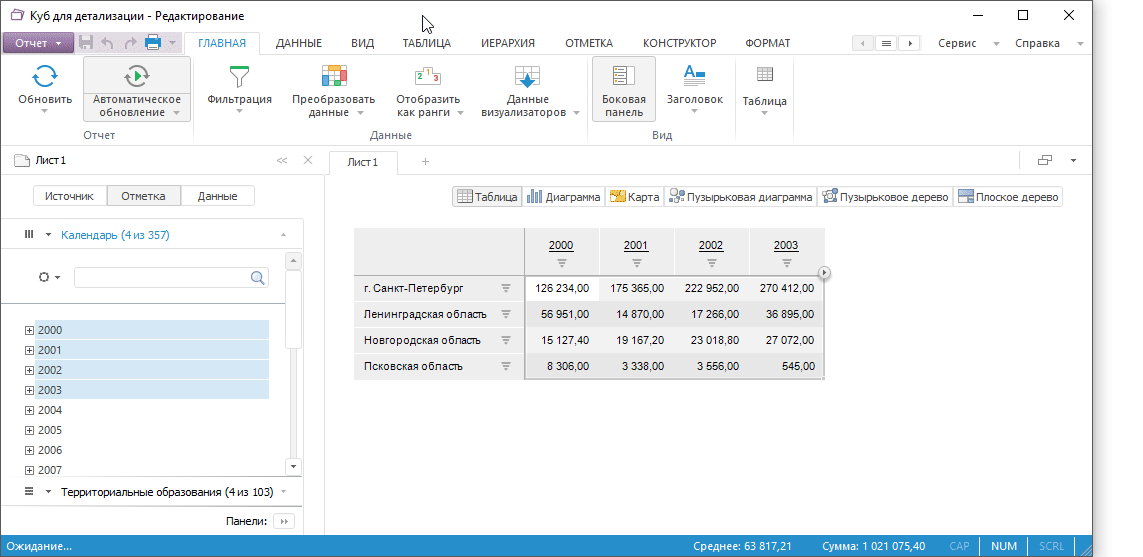Screen dimensions: 1143x557
Task: Switch to Пузырьковое дерево view
Action: (885, 197)
